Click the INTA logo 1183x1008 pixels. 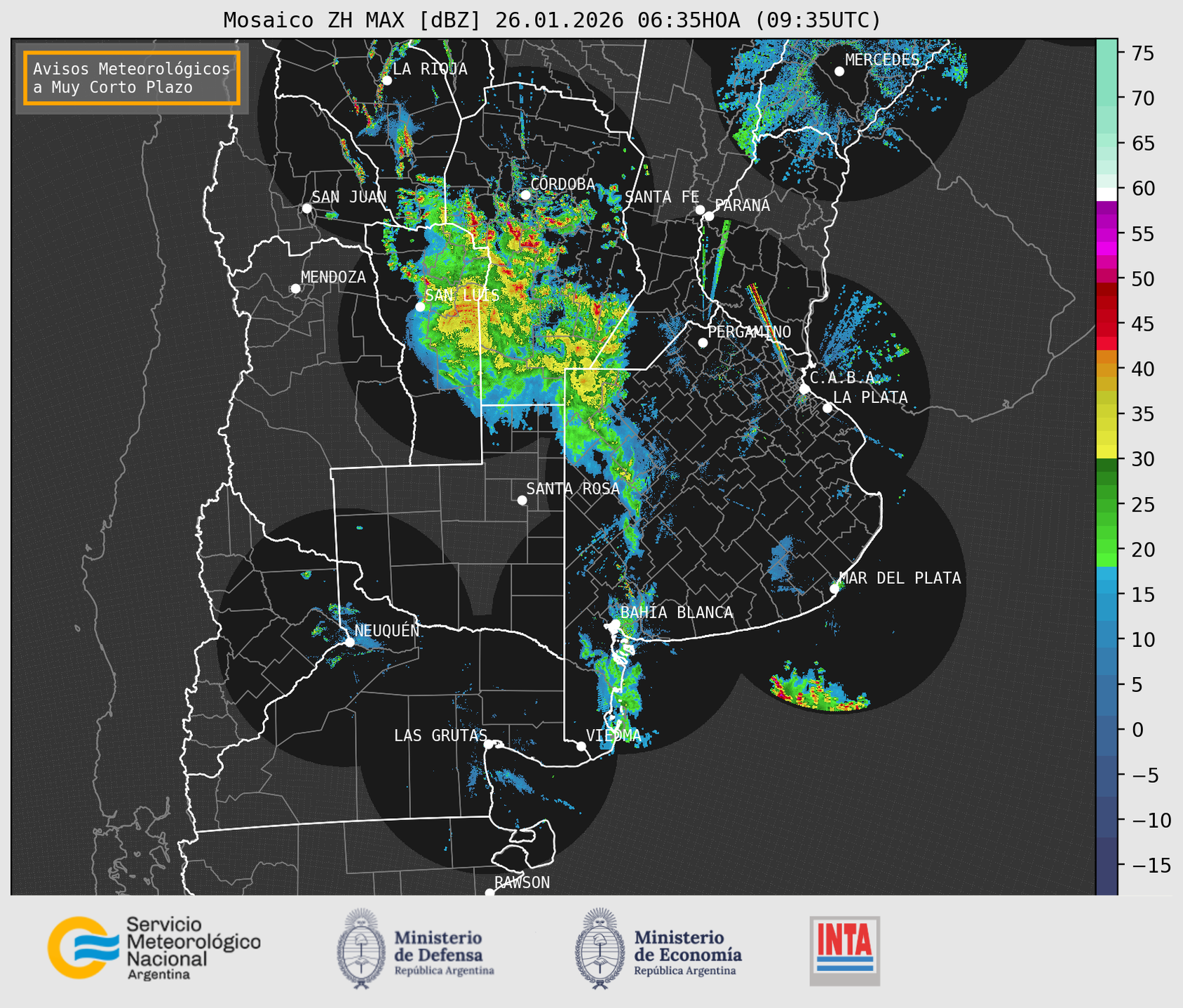(x=844, y=951)
